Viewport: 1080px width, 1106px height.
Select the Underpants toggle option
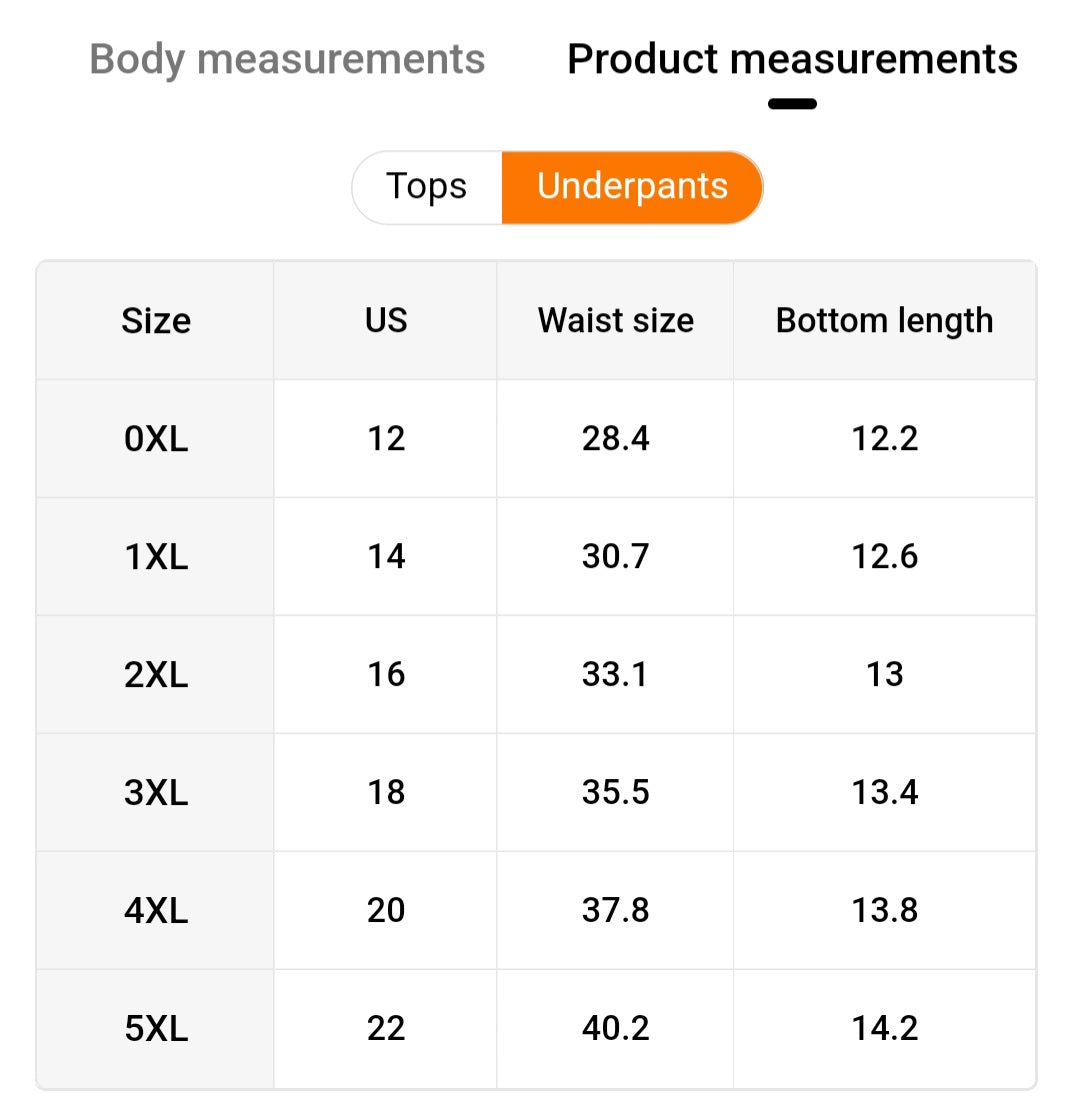tap(632, 187)
